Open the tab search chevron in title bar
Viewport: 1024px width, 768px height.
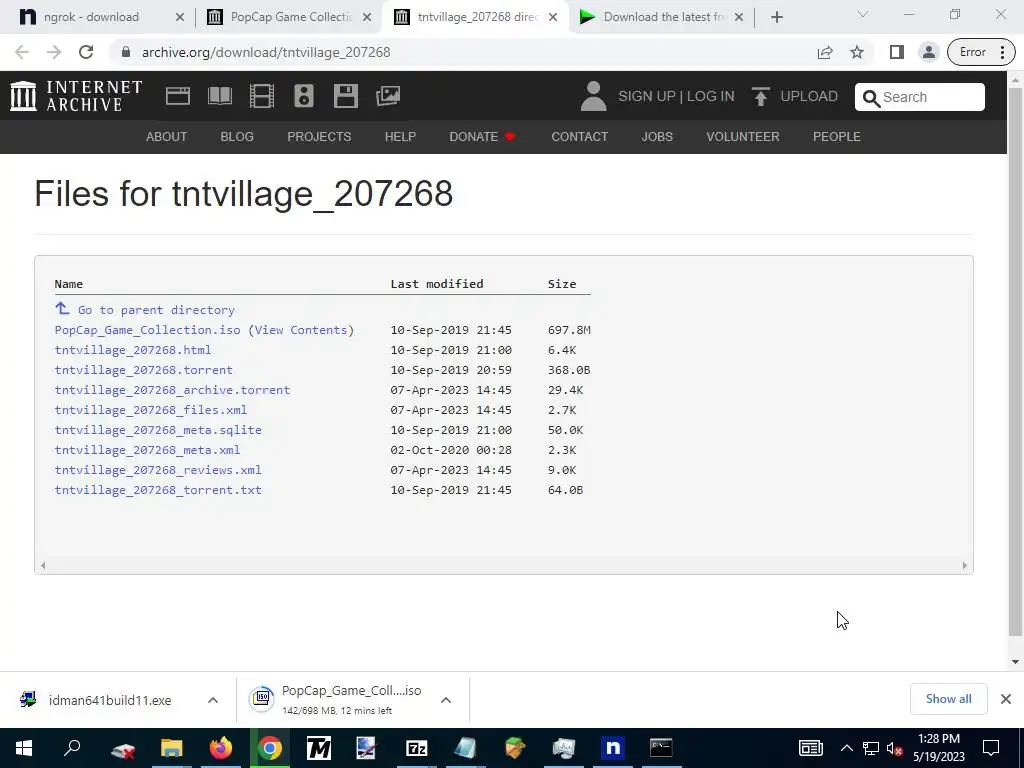(x=863, y=14)
